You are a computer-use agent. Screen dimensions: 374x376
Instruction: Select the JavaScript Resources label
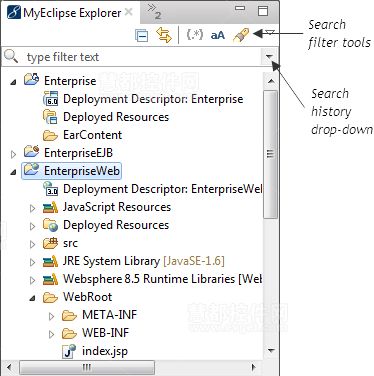click(x=117, y=207)
